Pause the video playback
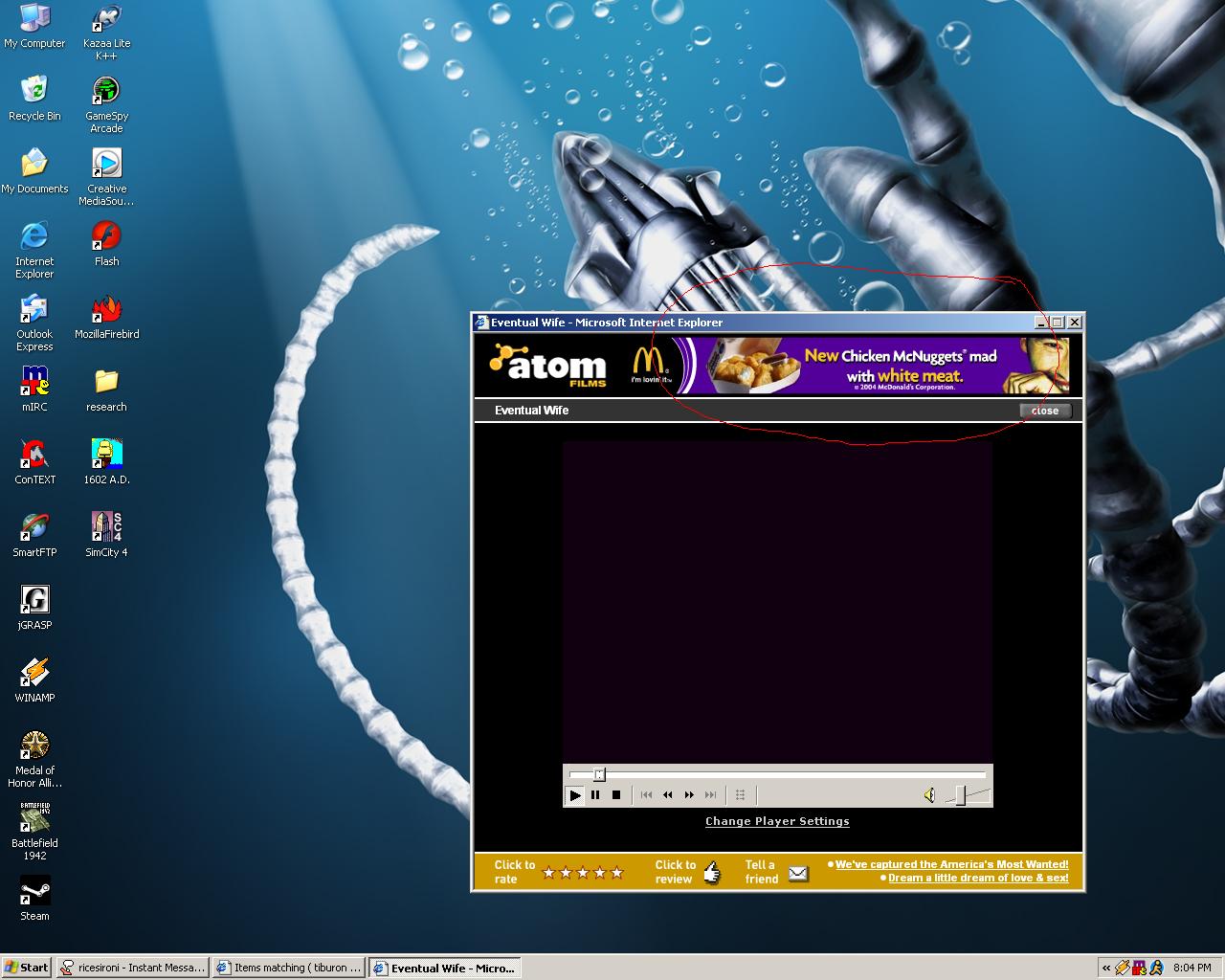This screenshot has width=1225, height=980. (x=595, y=794)
